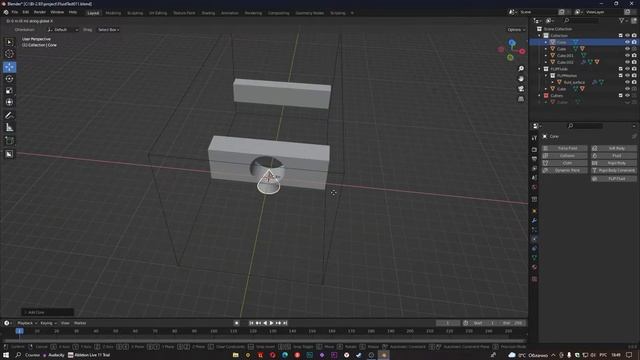
Task: Open Object Data green triangle tab
Action: 534,258
